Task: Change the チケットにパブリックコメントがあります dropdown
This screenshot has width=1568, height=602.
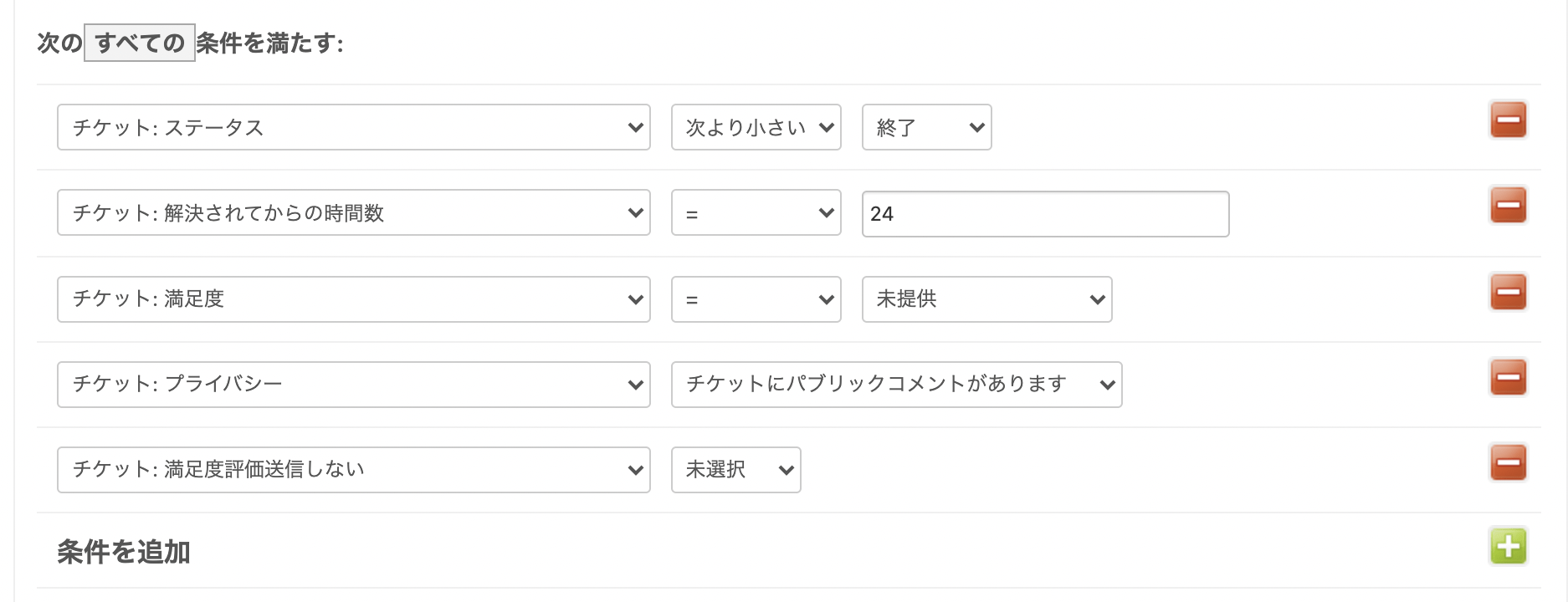Action: click(896, 385)
